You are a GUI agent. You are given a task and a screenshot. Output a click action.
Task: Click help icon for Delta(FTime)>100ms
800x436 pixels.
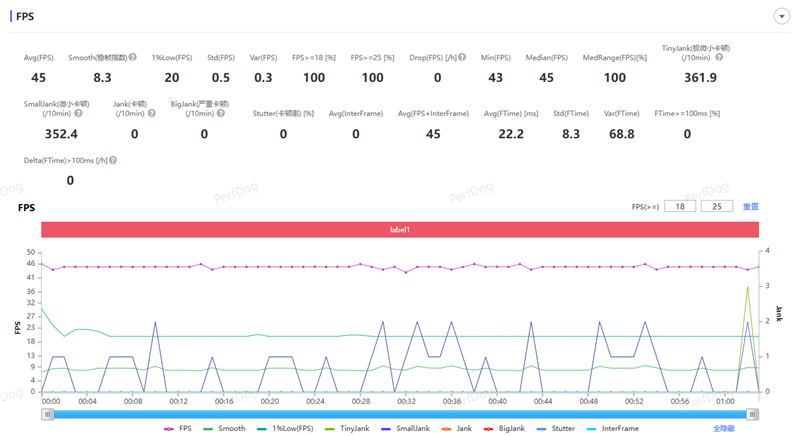pos(111,160)
